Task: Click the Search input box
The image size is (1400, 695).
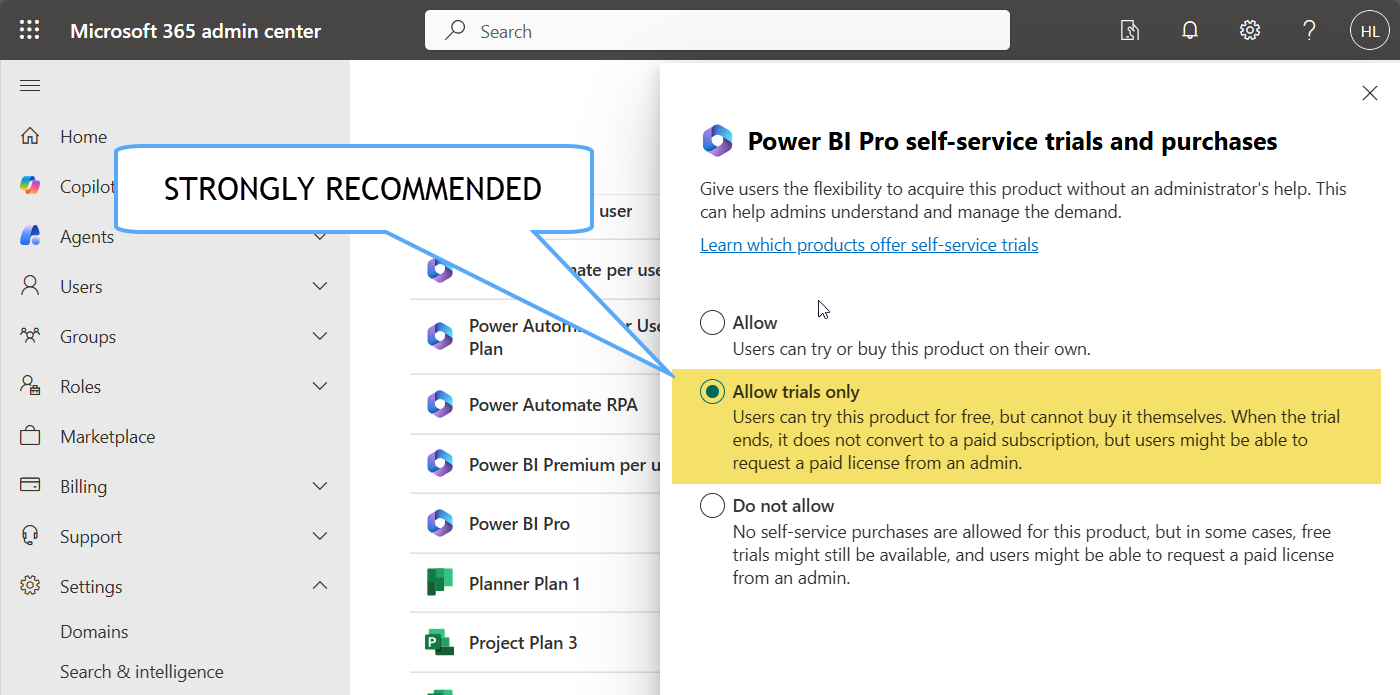Action: click(717, 30)
